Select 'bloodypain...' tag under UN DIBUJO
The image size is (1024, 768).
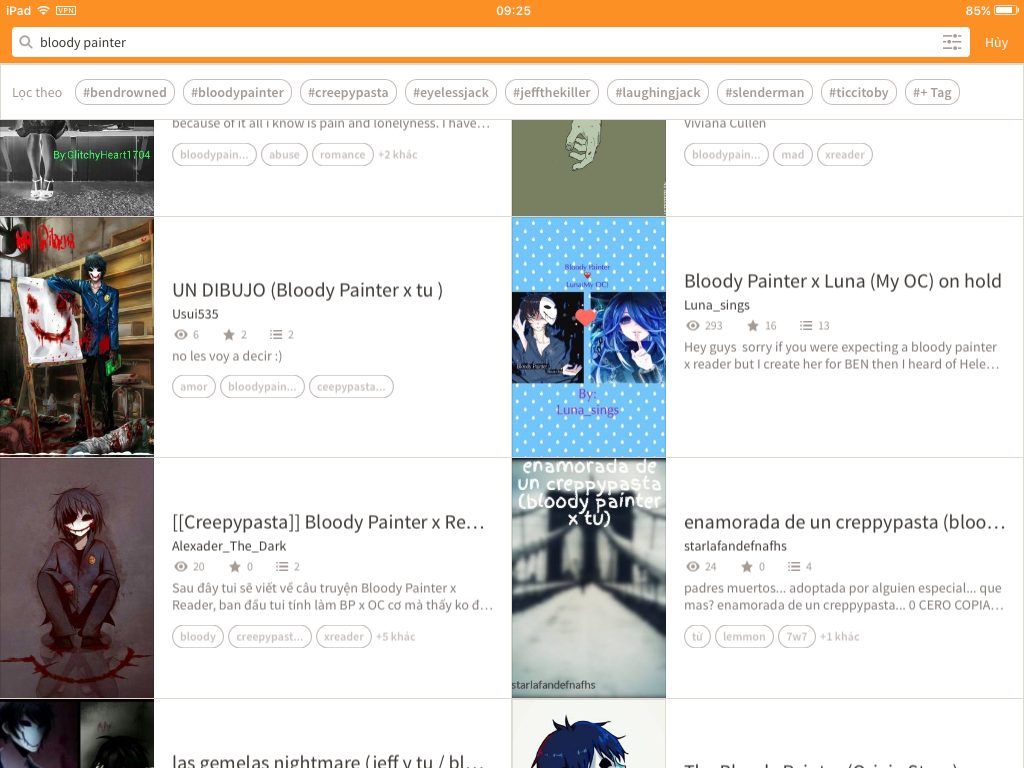tap(263, 387)
